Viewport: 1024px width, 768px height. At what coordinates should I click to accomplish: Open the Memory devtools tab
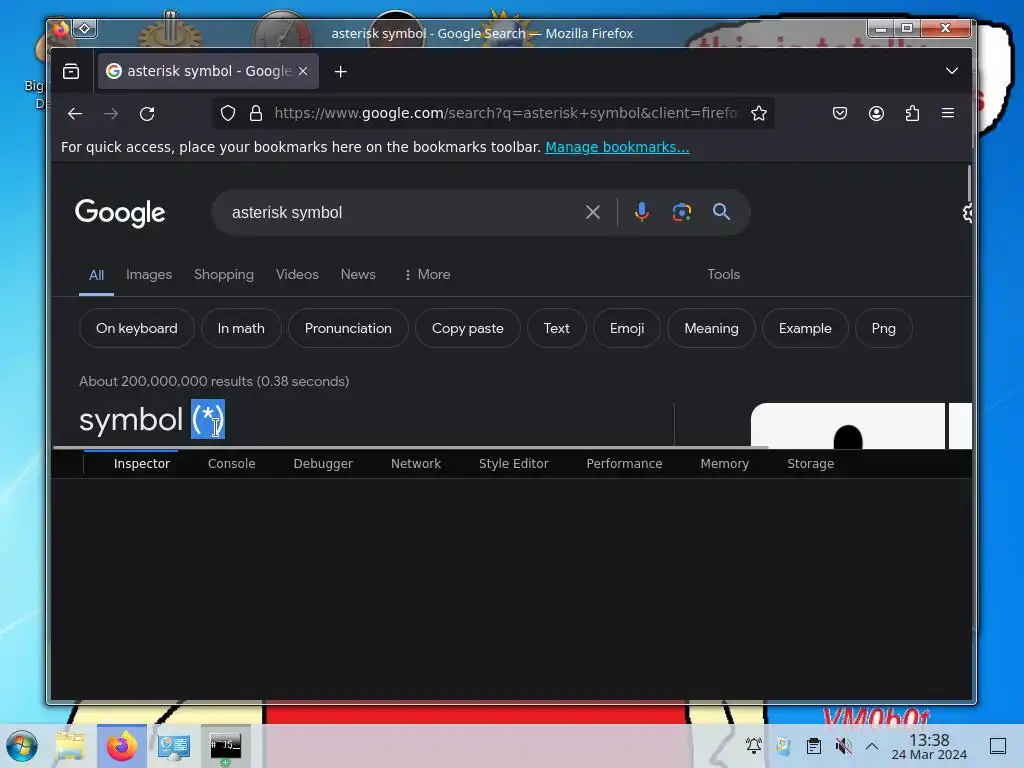pyautogui.click(x=725, y=464)
